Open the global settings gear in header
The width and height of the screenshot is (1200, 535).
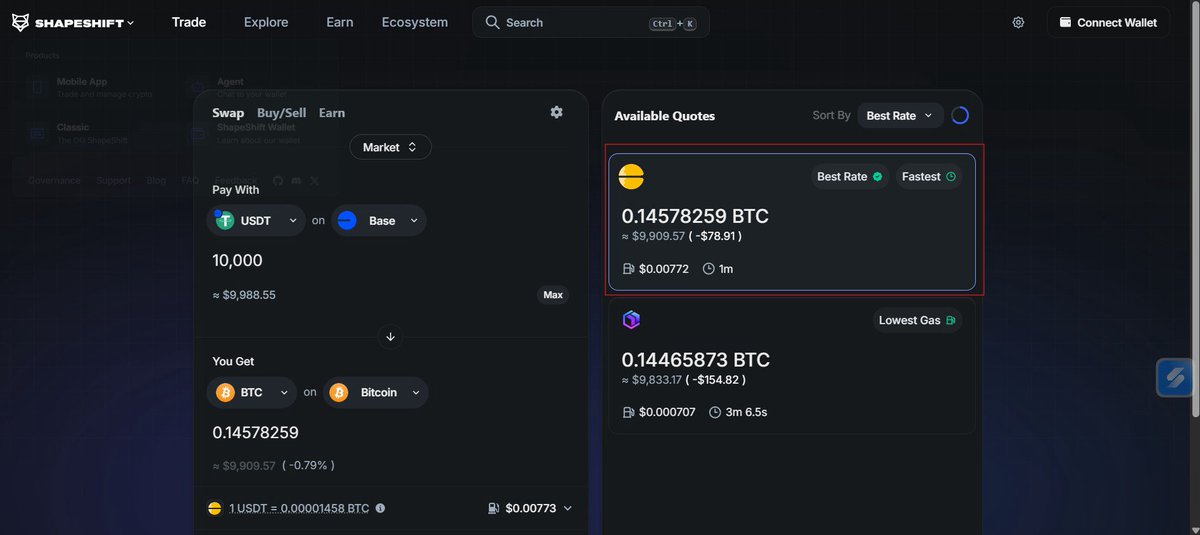tap(1018, 22)
